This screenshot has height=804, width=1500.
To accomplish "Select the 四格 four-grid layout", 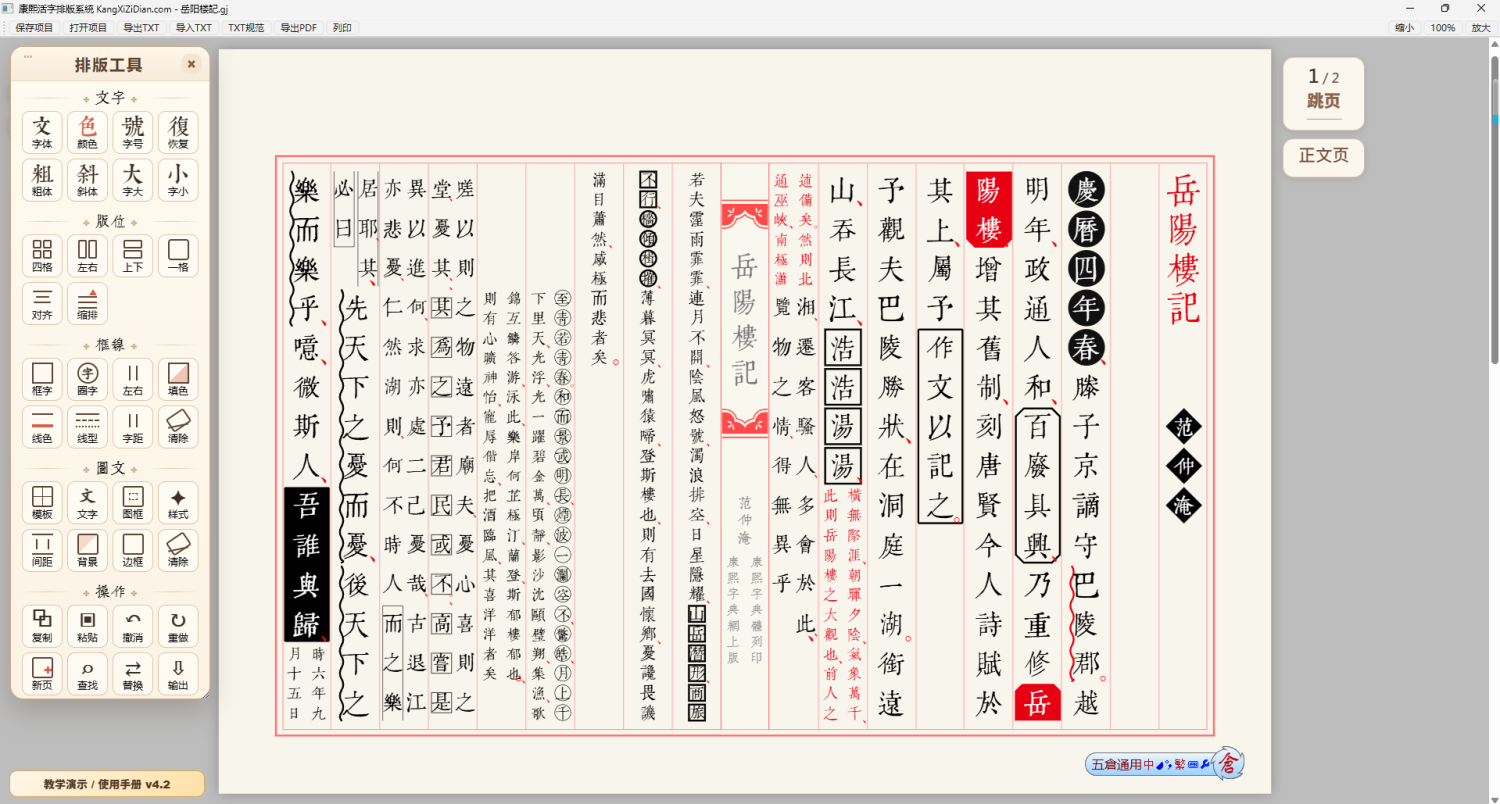I will tap(42, 256).
